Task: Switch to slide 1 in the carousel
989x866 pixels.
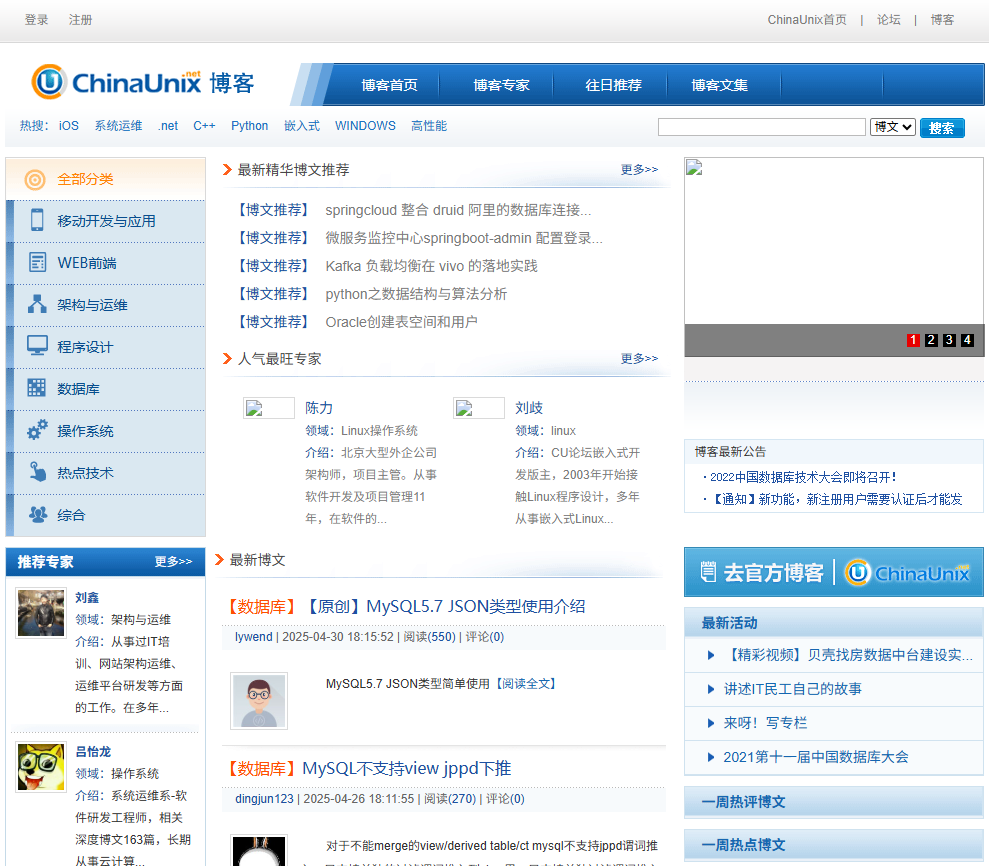Action: coord(913,340)
